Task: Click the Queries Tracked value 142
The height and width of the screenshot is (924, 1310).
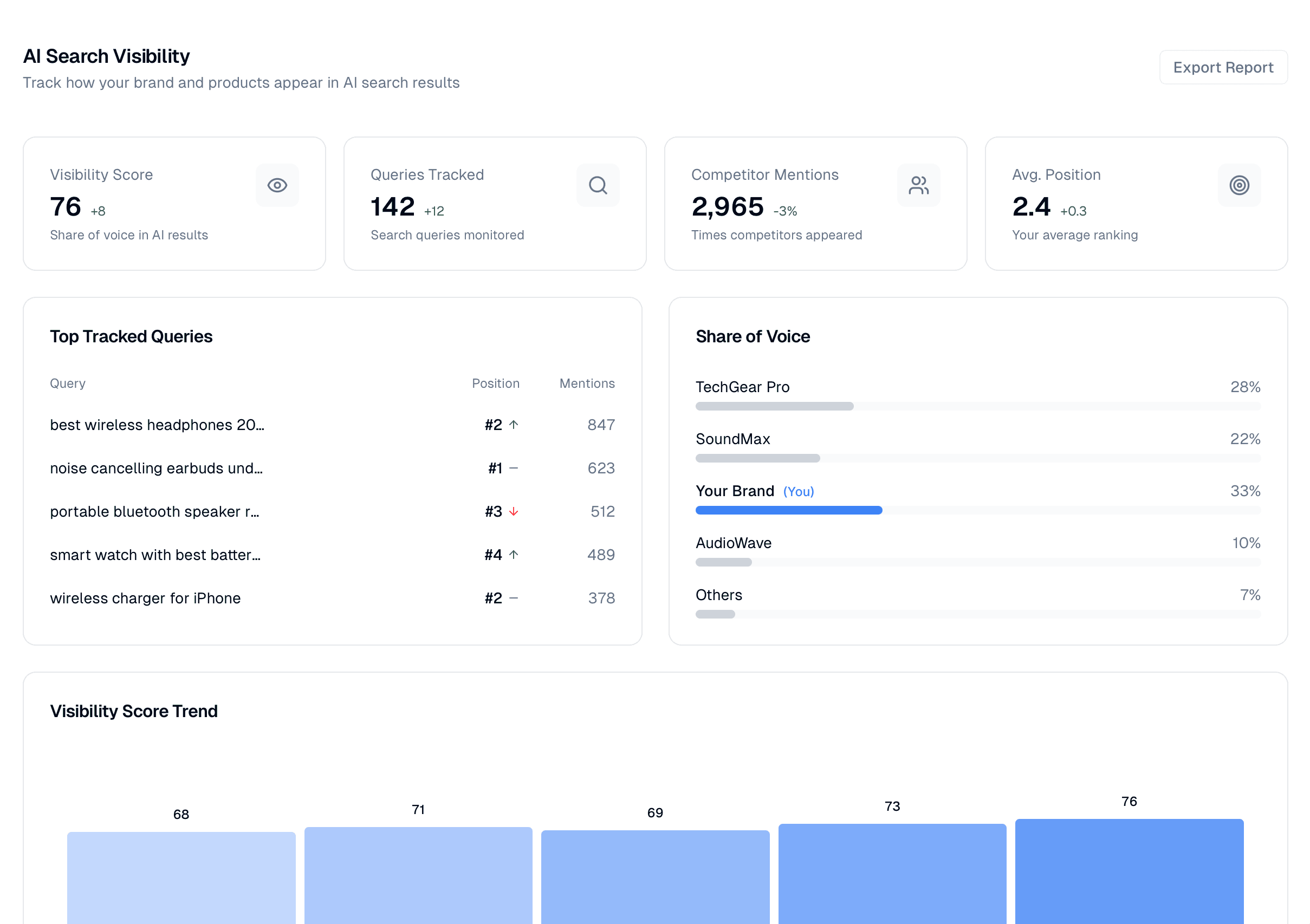Action: pos(393,206)
